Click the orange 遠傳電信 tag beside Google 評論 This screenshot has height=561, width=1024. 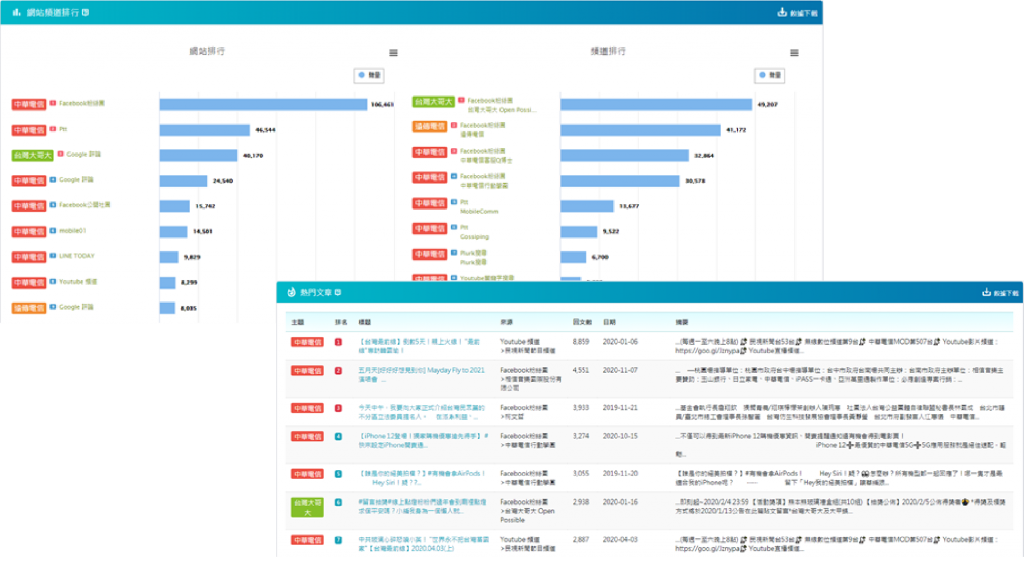tap(29, 308)
